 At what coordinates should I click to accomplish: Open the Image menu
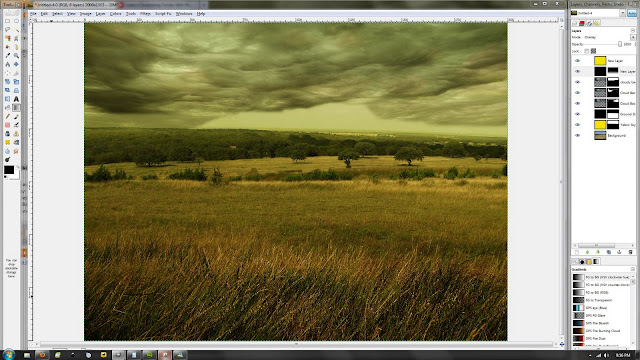[85, 13]
